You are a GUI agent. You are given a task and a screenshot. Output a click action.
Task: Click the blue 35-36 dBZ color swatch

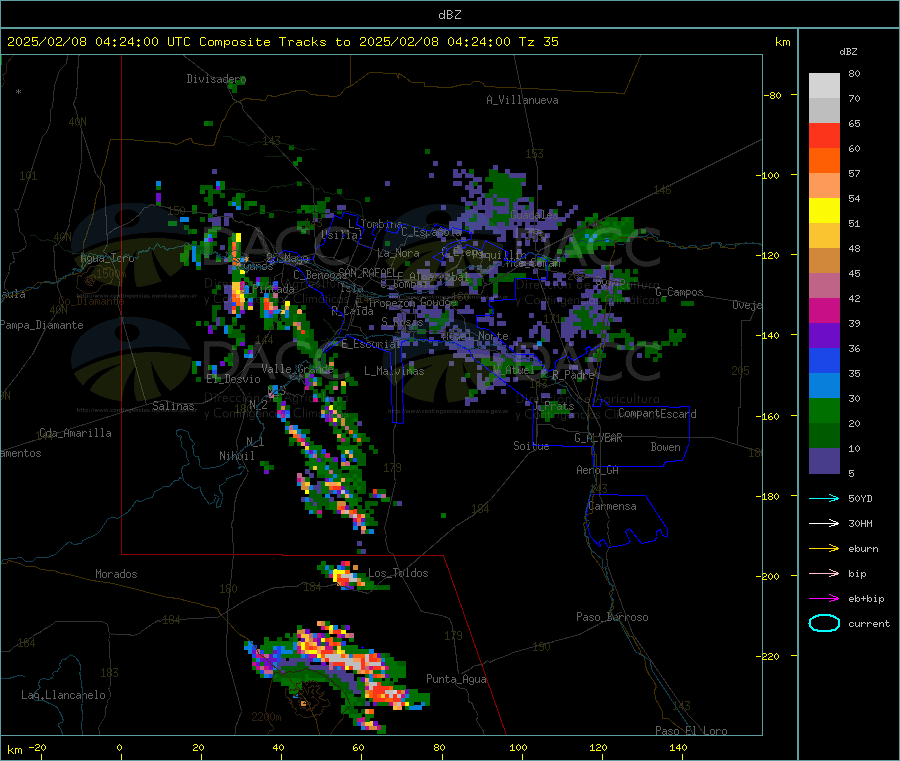(824, 360)
